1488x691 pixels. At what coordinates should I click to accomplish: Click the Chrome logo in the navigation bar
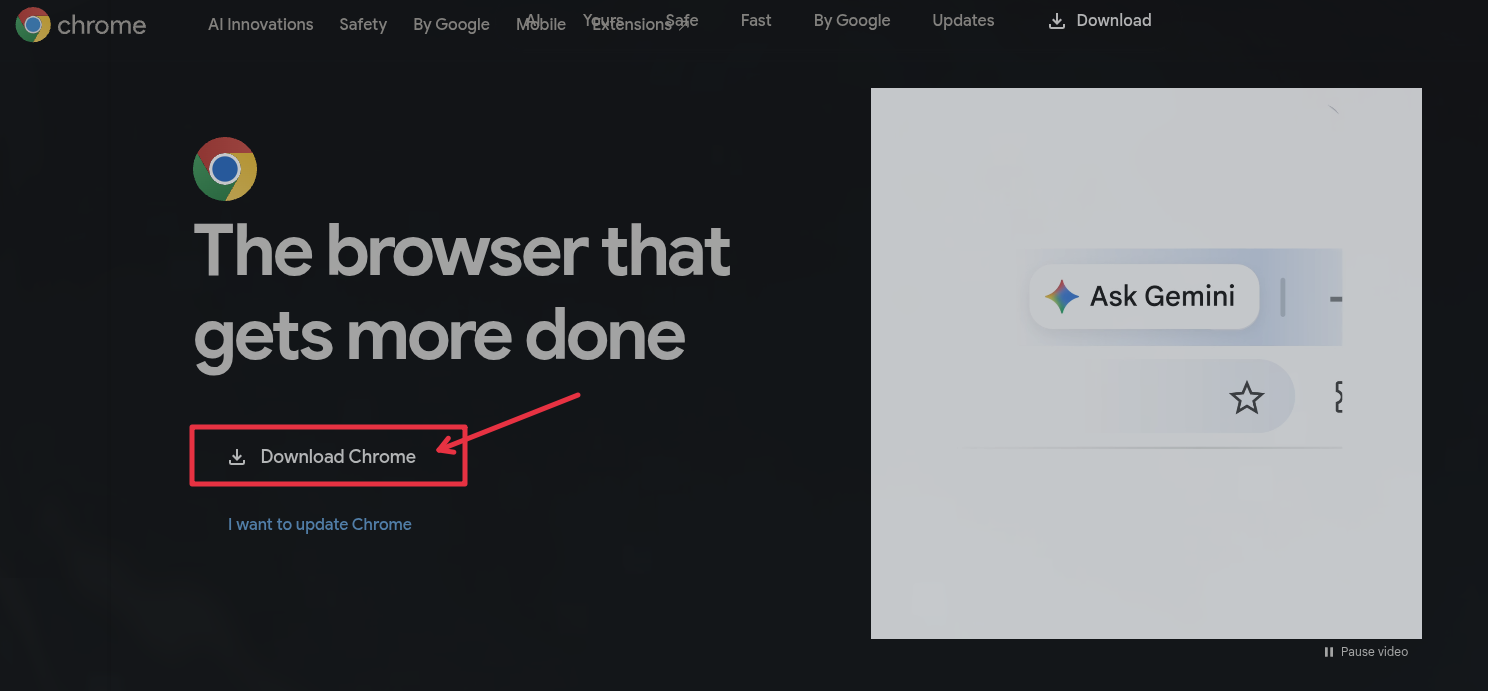click(81, 24)
